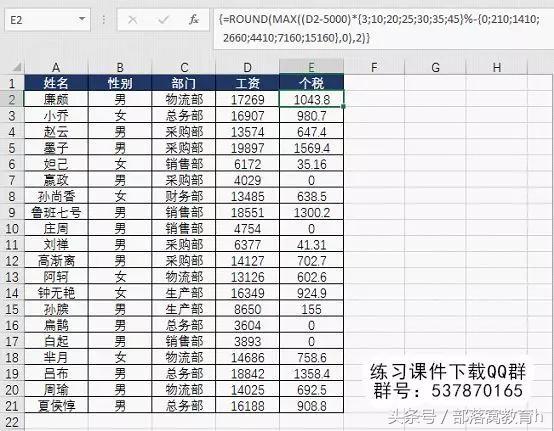Click name cell 高渐离
The image size is (554, 431).
tap(56, 261)
